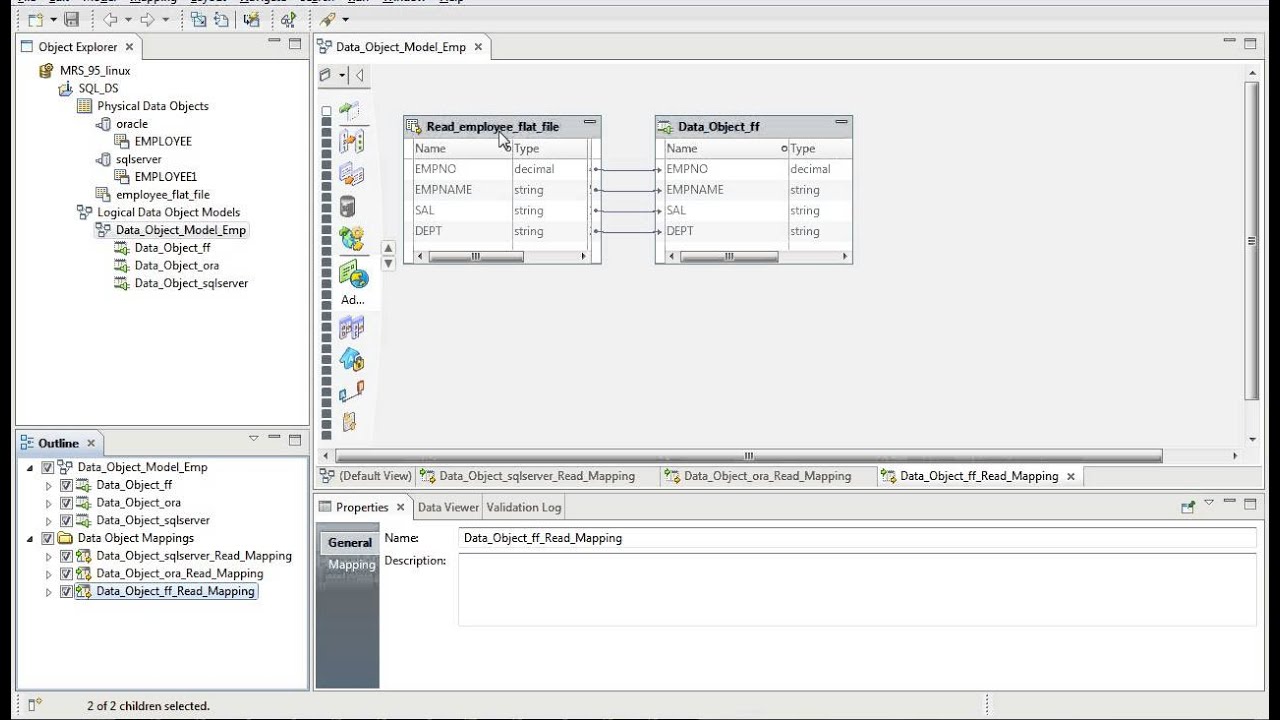
Task: Switch to the Validation Log tab
Action: tap(524, 507)
